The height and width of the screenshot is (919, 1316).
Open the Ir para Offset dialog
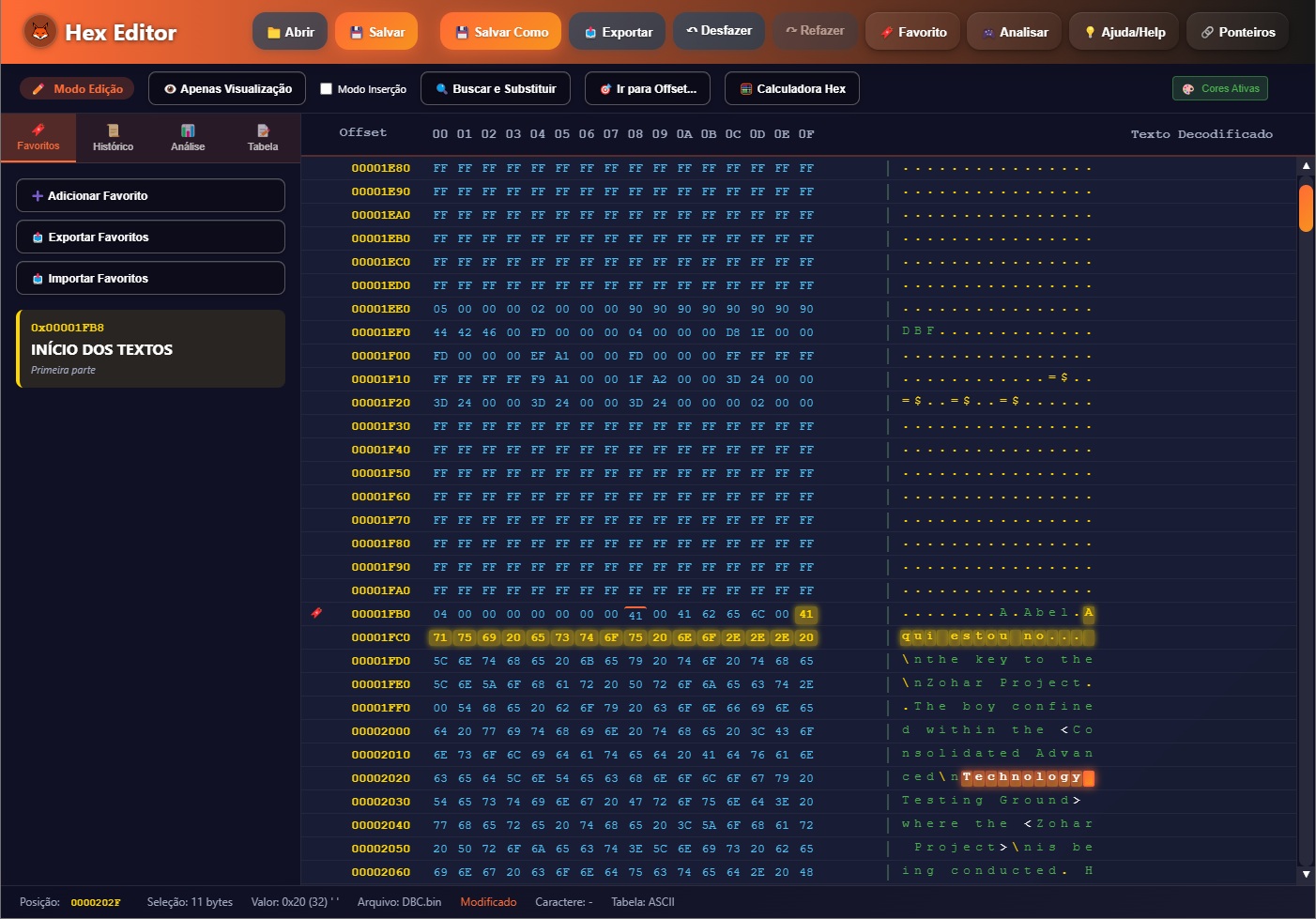(647, 89)
